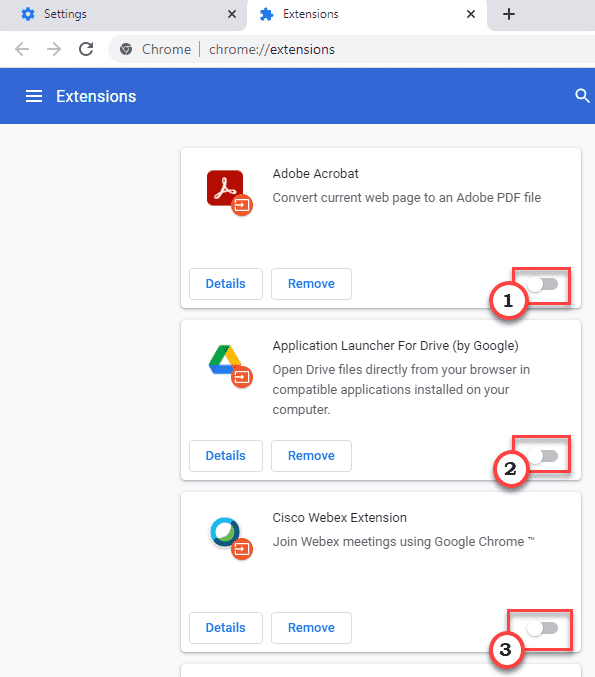Open Details for Adobe Acrobat
Image resolution: width=595 pixels, height=677 pixels.
click(x=226, y=284)
